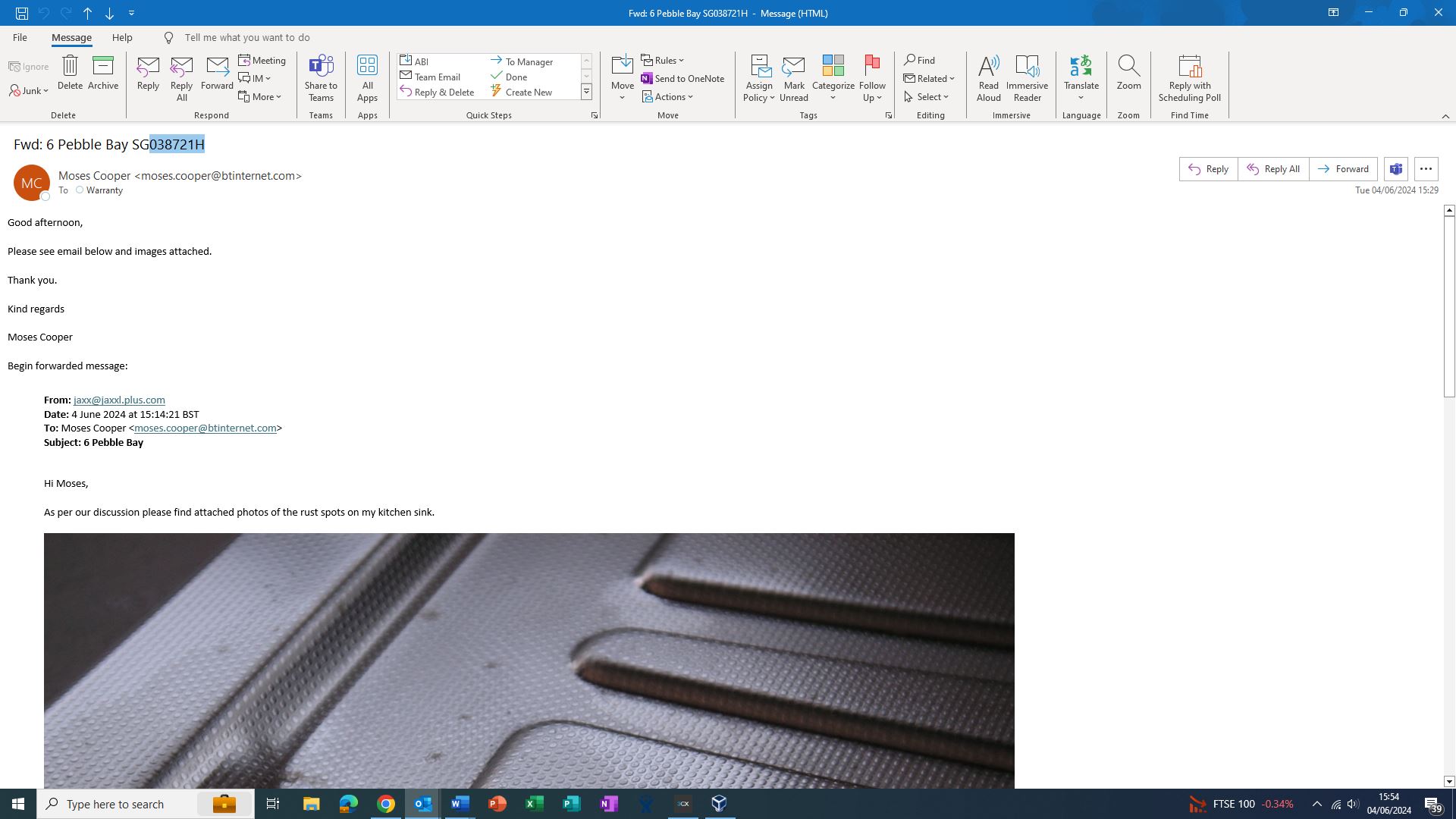Archive this email message
The image size is (1456, 819).
coord(103,73)
